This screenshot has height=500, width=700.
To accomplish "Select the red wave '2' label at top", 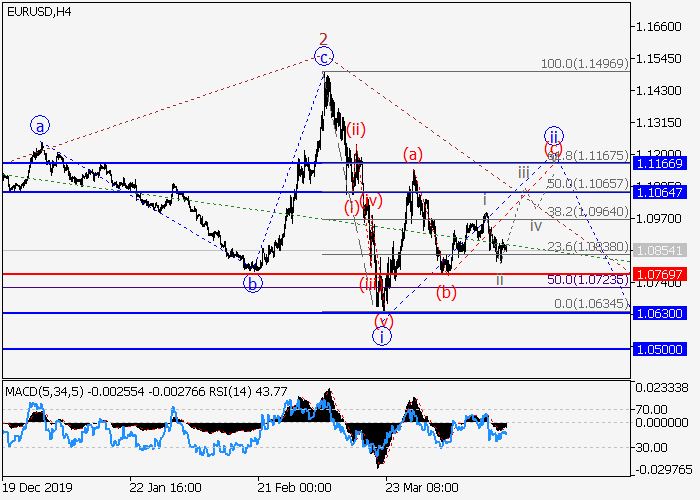I will (323, 40).
